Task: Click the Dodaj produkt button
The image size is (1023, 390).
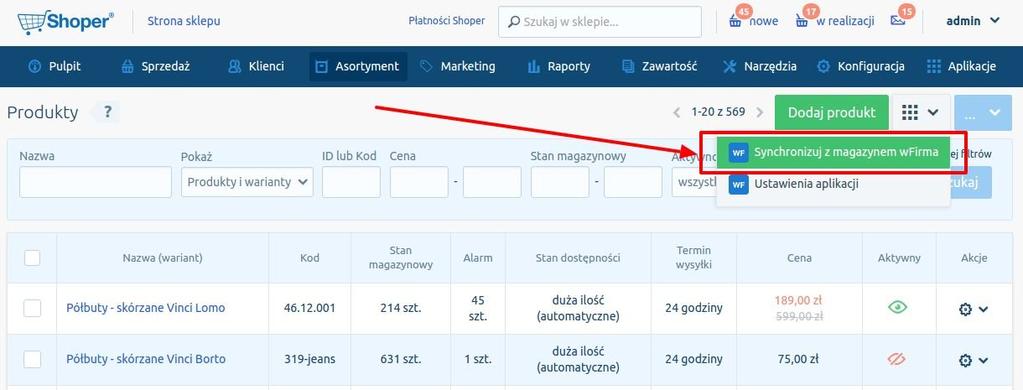Action: [832, 112]
